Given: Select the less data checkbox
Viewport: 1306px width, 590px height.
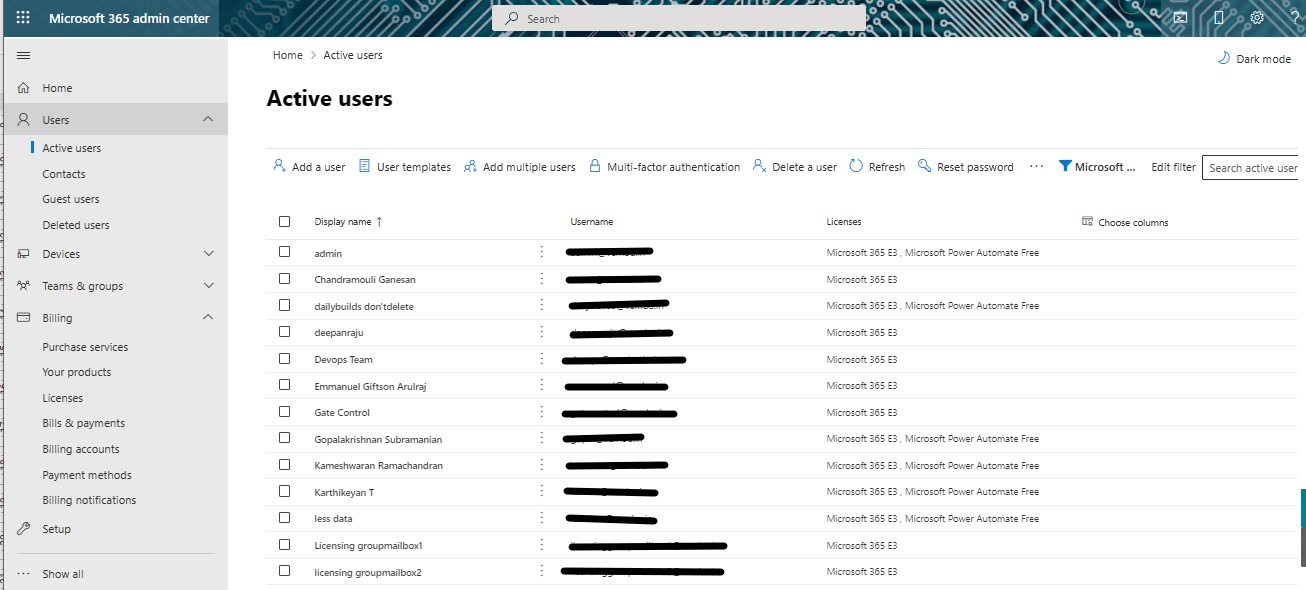Looking at the screenshot, I should pyautogui.click(x=285, y=518).
